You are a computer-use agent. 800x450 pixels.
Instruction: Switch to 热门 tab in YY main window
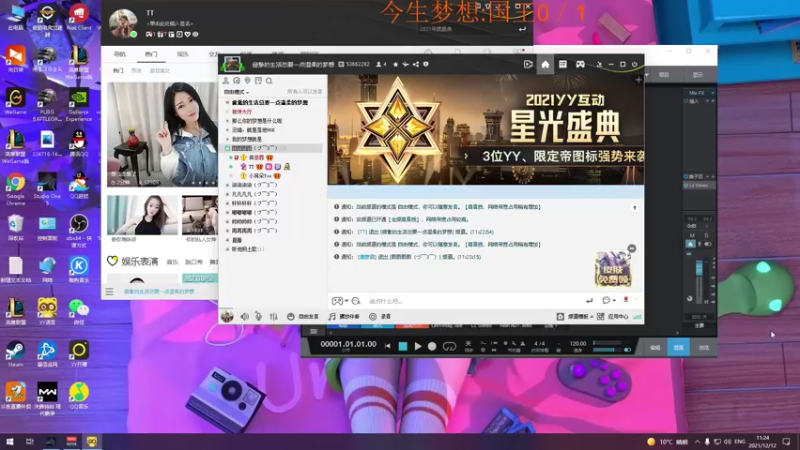(x=151, y=54)
